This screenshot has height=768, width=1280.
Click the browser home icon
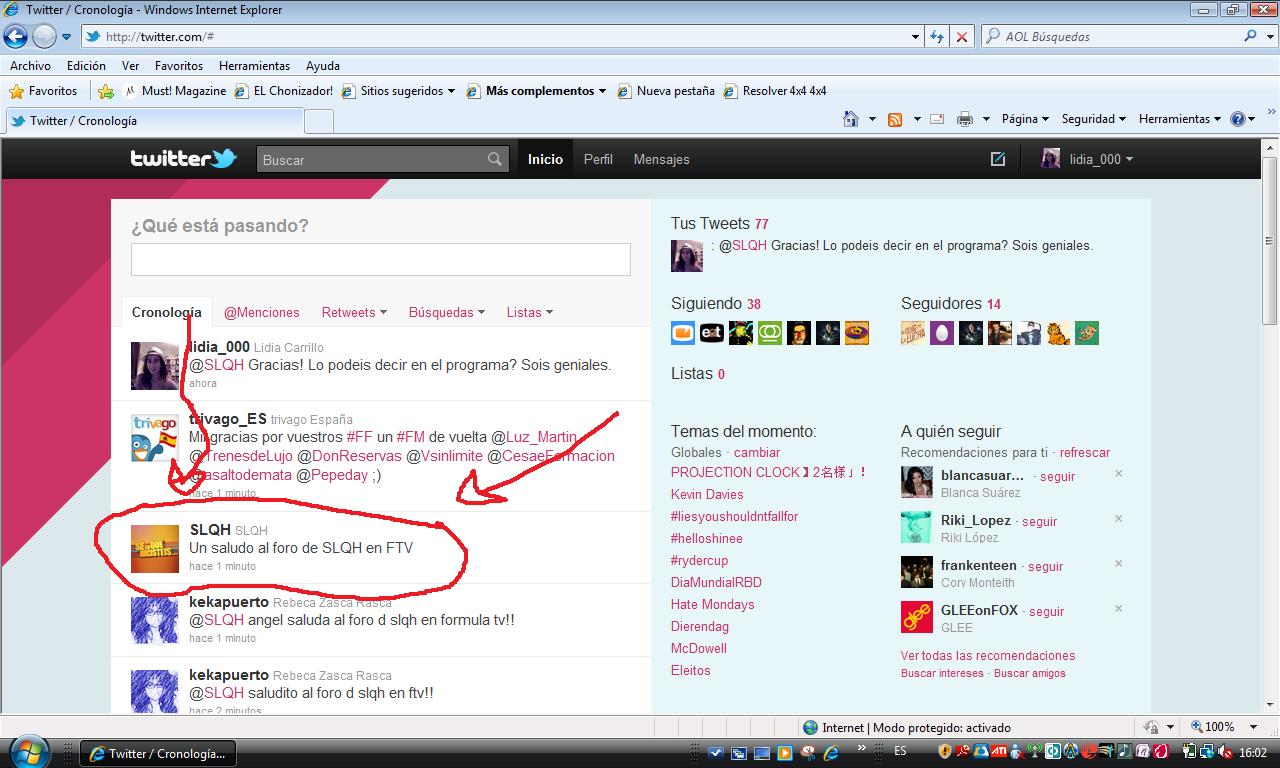(851, 119)
